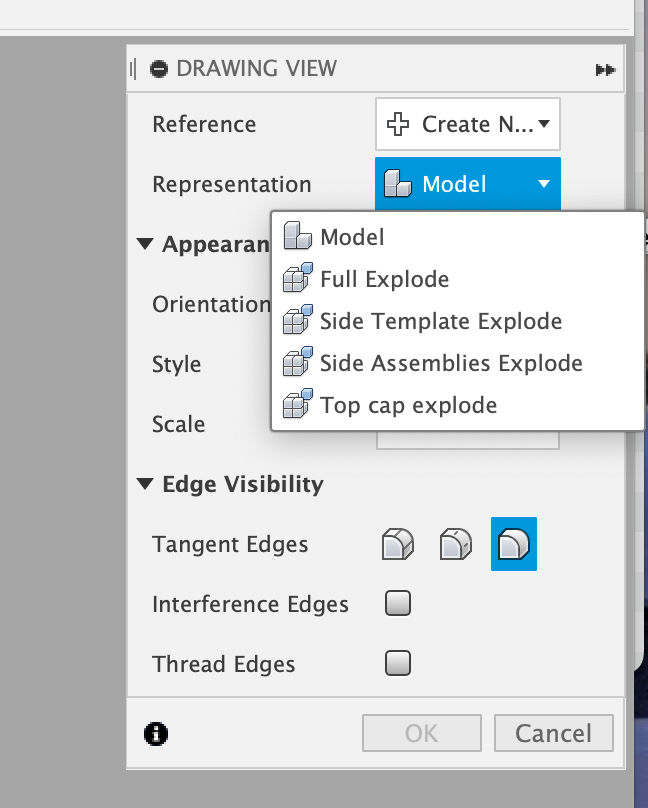Screen dimensions: 648x808
Task: Enable the Thread Edges checkbox
Action: click(x=398, y=663)
